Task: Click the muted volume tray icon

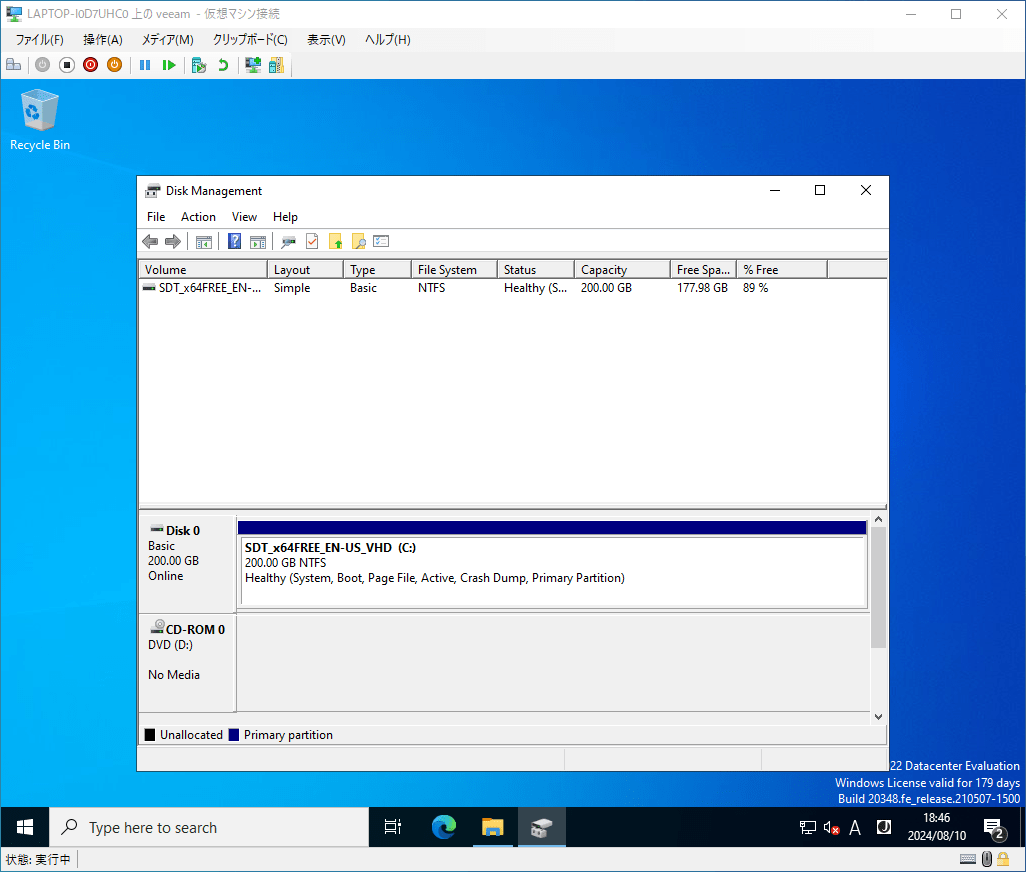Action: click(x=831, y=828)
